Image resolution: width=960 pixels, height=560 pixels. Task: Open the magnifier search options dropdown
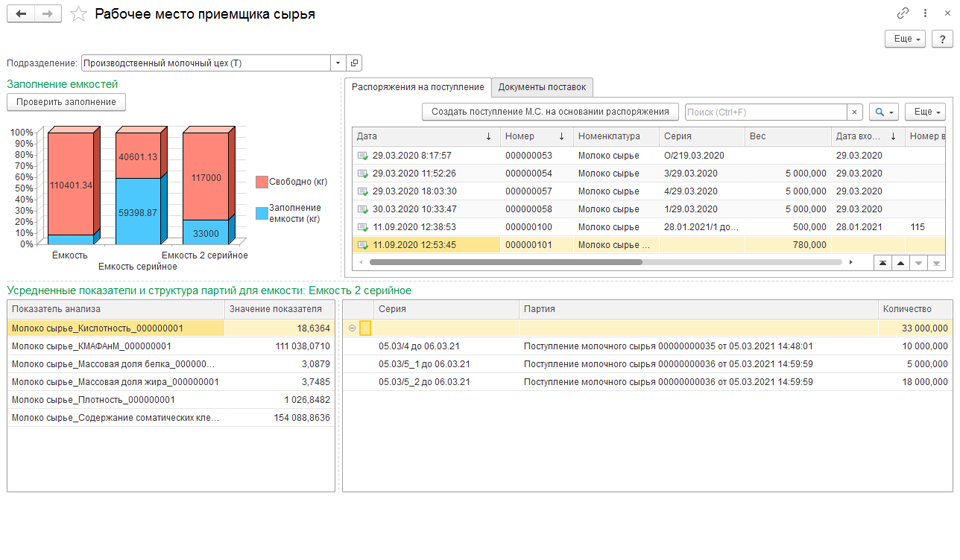tap(884, 112)
